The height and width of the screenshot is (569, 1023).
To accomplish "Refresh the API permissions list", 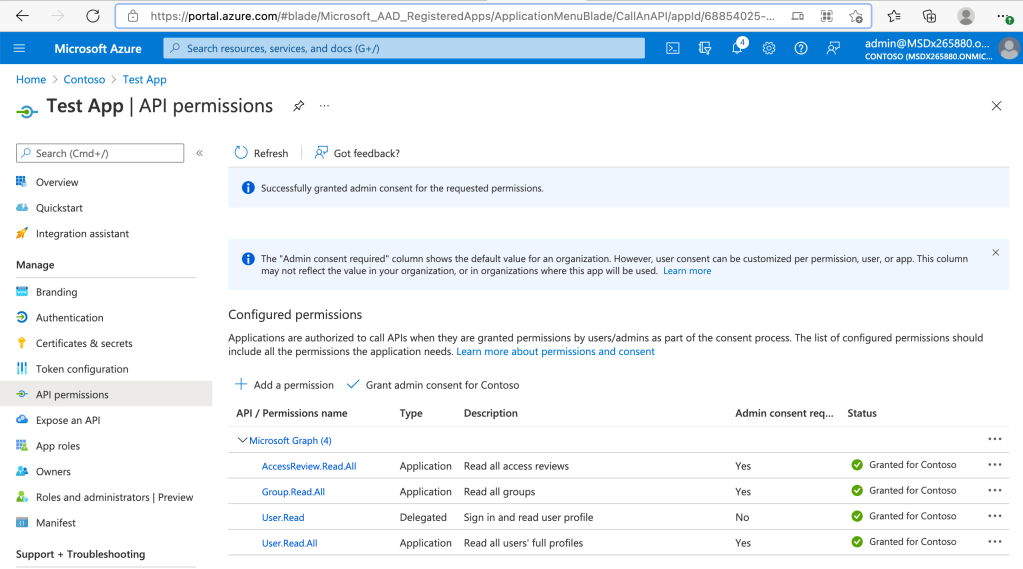I will coord(261,153).
